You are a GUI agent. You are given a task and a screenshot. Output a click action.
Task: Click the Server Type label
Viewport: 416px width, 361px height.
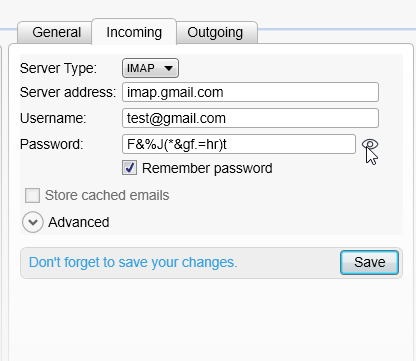point(58,69)
